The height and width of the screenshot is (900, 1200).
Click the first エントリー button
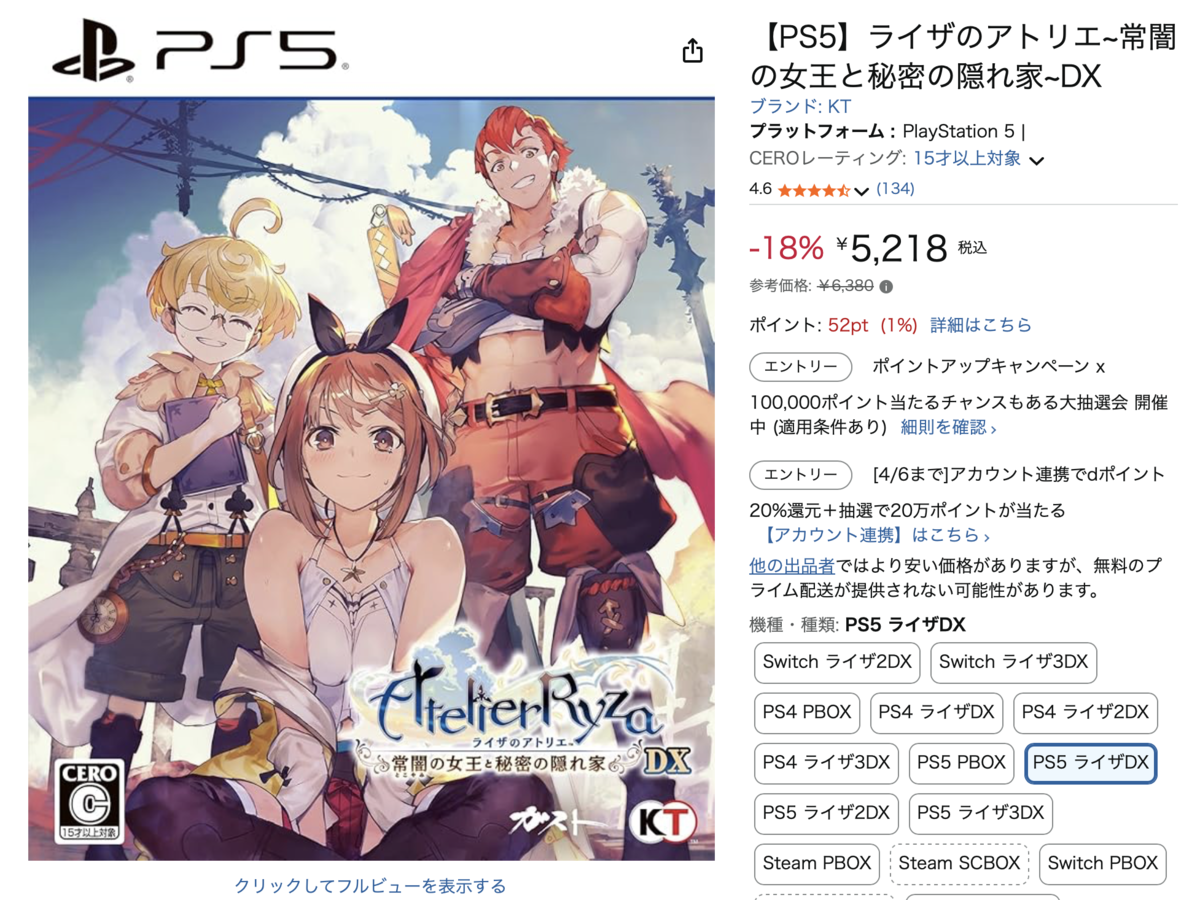click(801, 366)
